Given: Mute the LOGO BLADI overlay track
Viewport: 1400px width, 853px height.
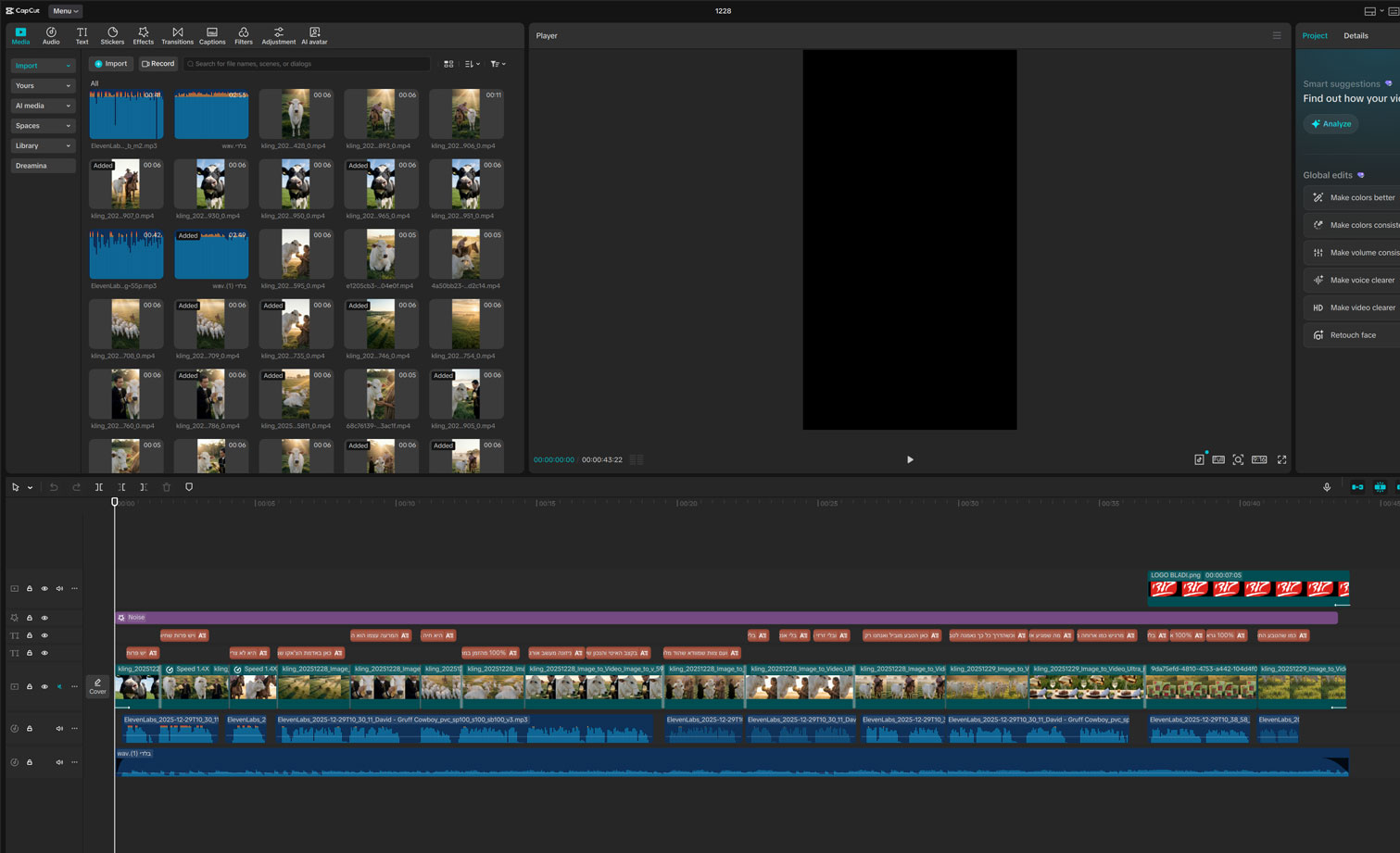Looking at the screenshot, I should coord(59,589).
